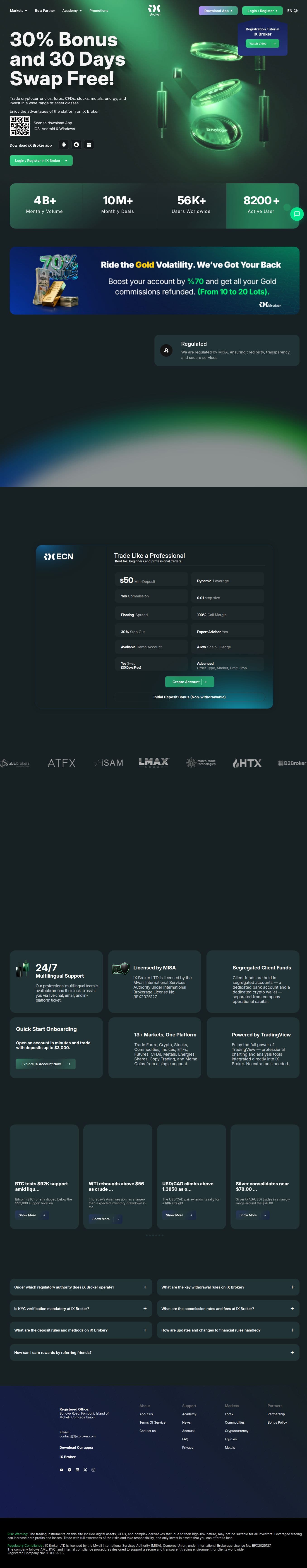
Task: Click the news carousel pagination dots
Action: (154, 1236)
